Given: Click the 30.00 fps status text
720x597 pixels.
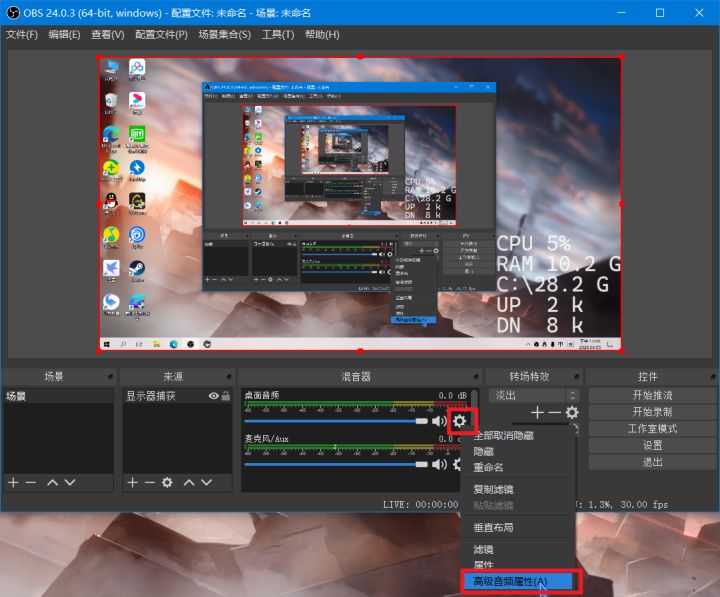Looking at the screenshot, I should click(644, 505).
